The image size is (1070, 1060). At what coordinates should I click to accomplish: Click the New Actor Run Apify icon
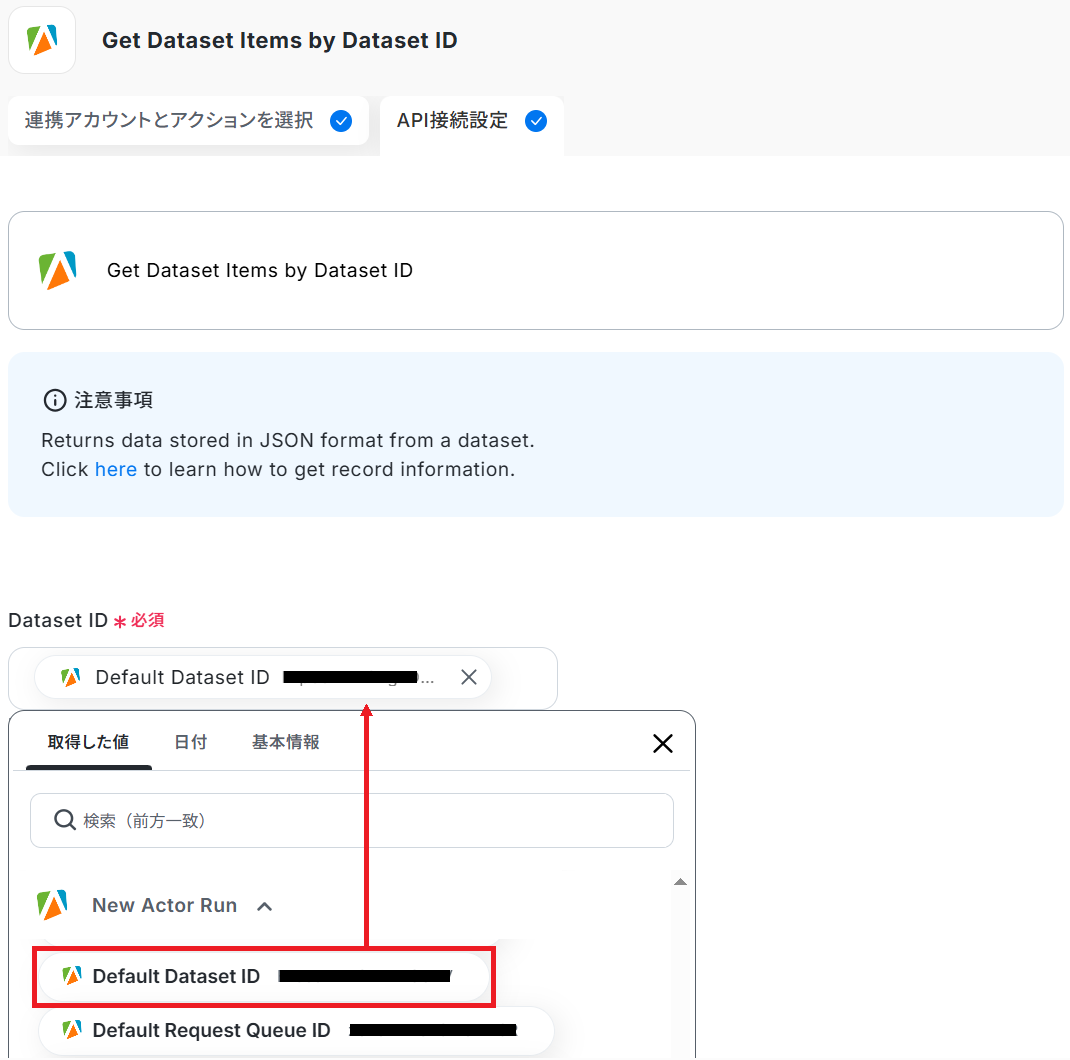click(x=53, y=905)
